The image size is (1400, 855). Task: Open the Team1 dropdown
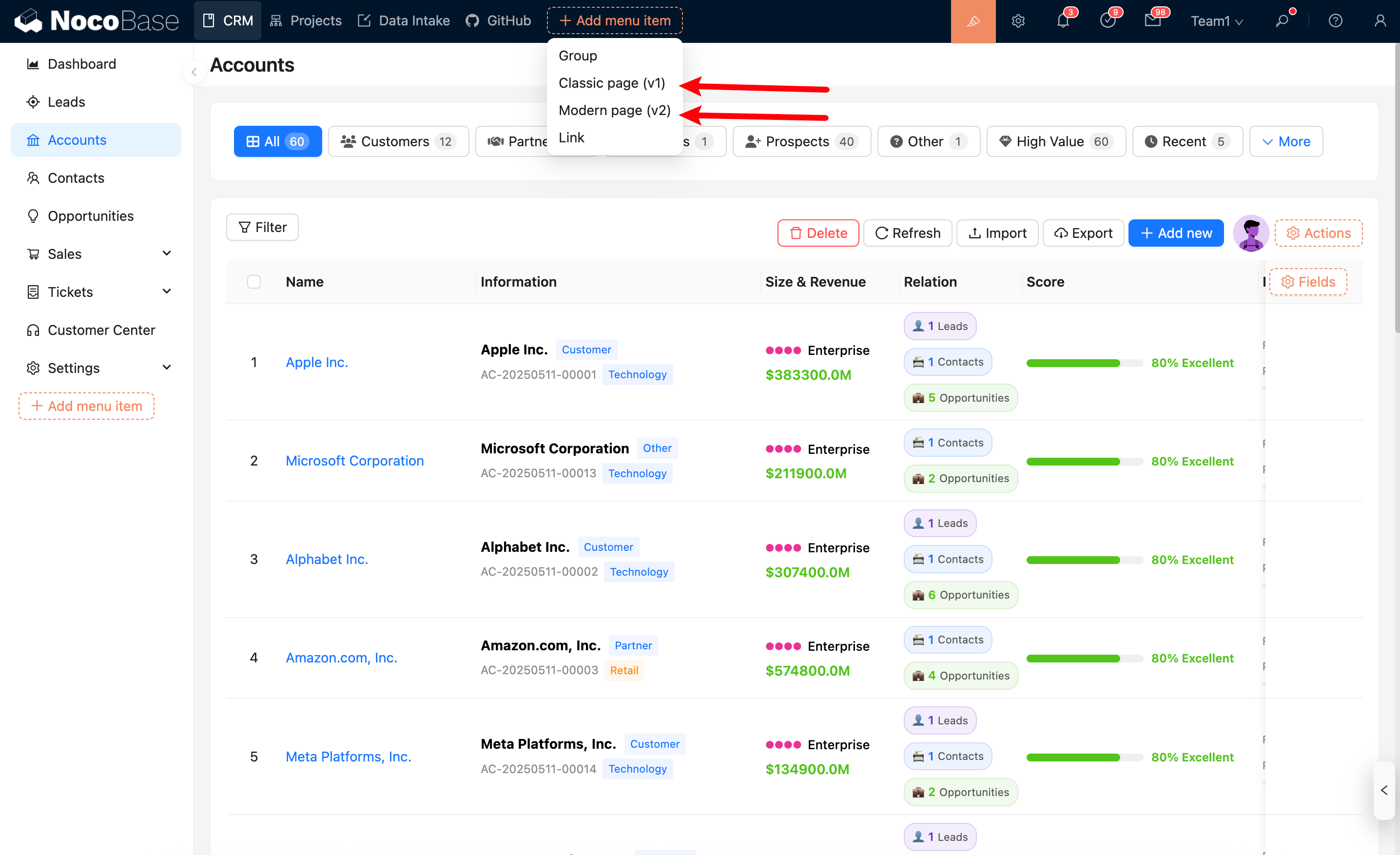click(x=1217, y=21)
